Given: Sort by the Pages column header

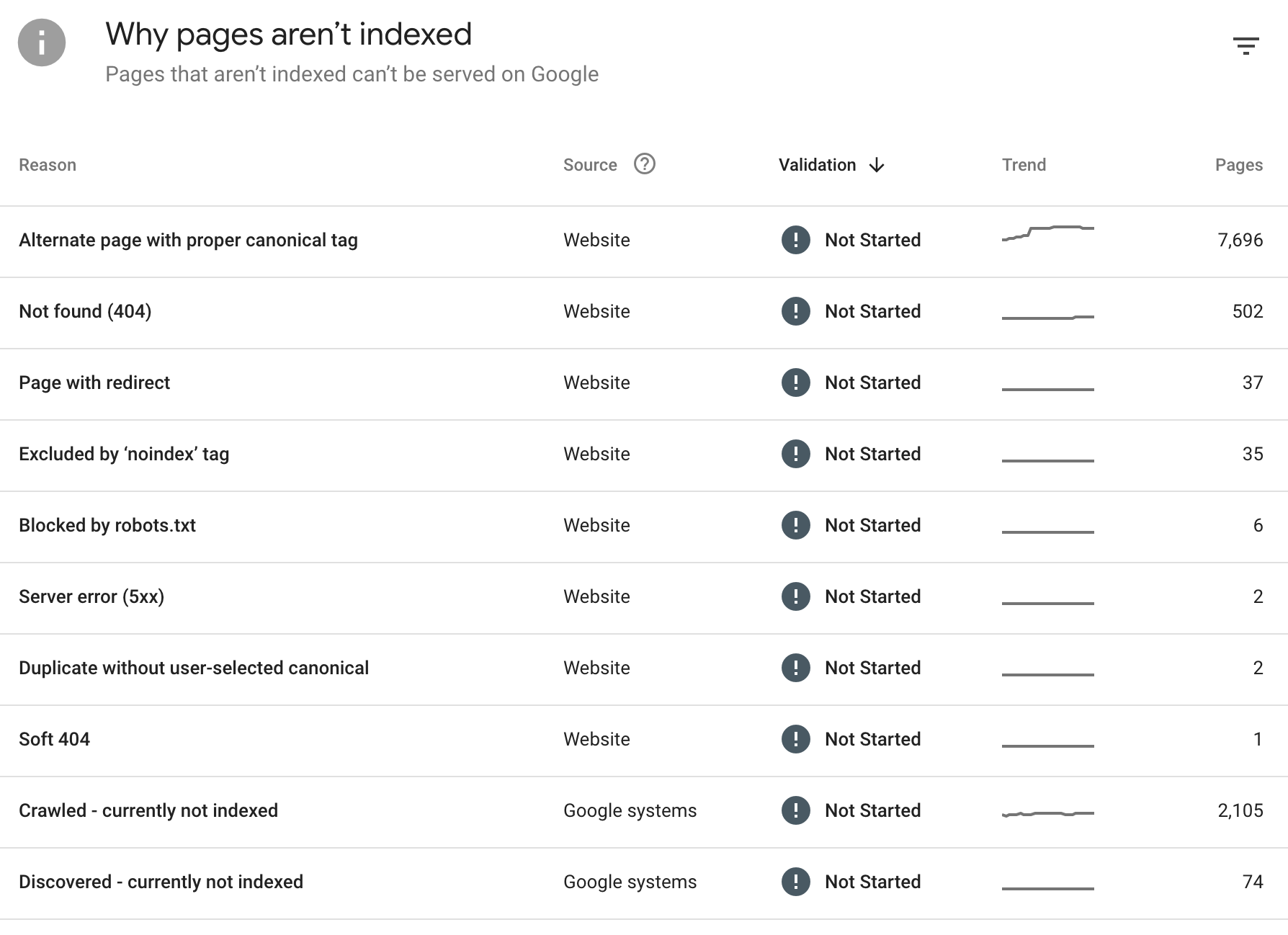Looking at the screenshot, I should [x=1238, y=165].
